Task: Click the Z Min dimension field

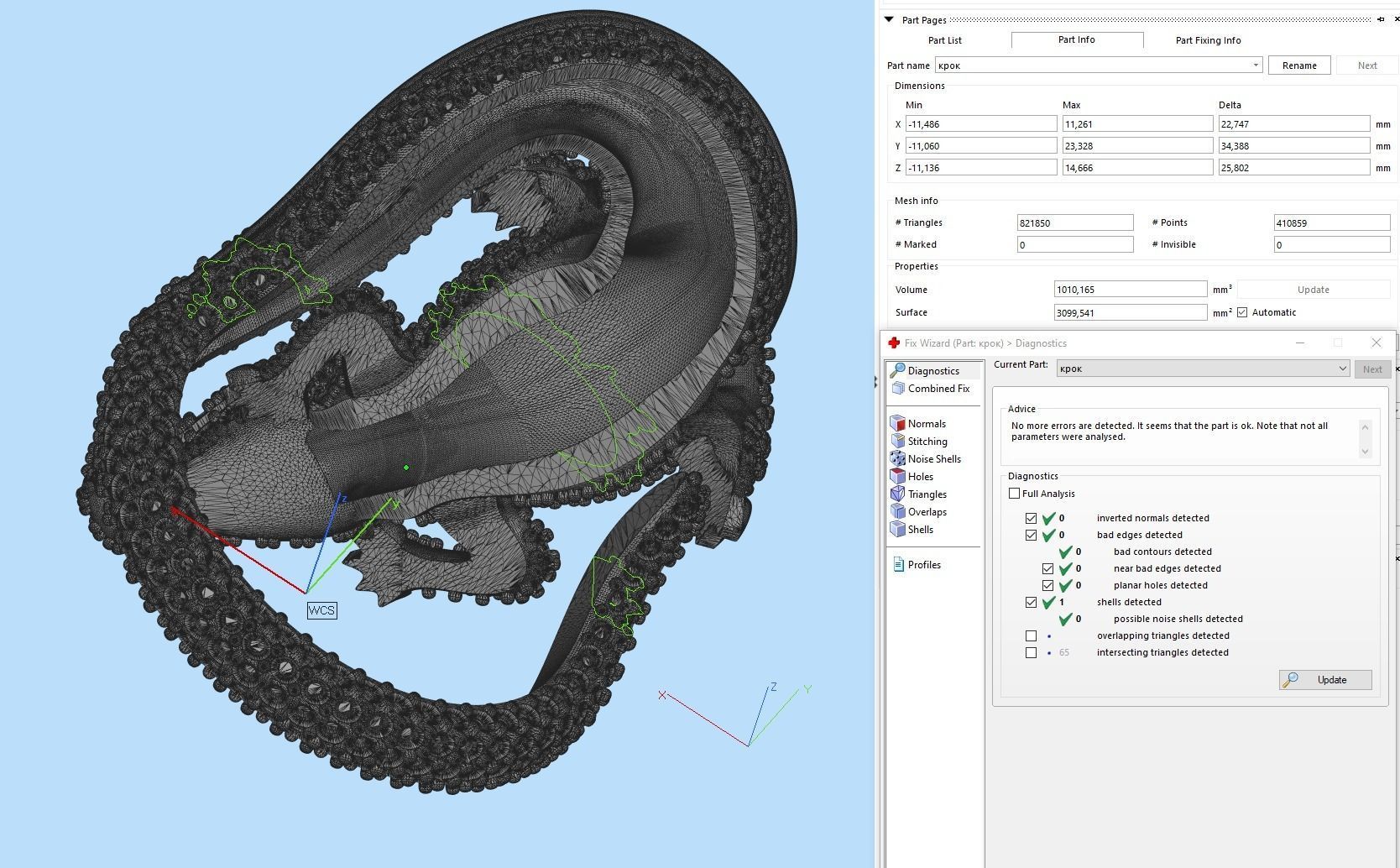Action: pyautogui.click(x=981, y=168)
